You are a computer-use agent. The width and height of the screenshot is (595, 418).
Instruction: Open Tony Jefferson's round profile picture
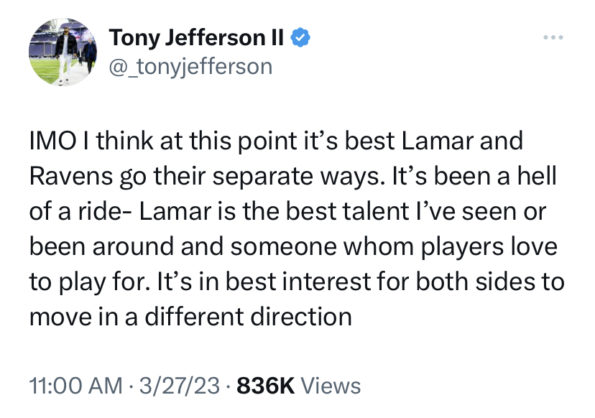(x=63, y=52)
